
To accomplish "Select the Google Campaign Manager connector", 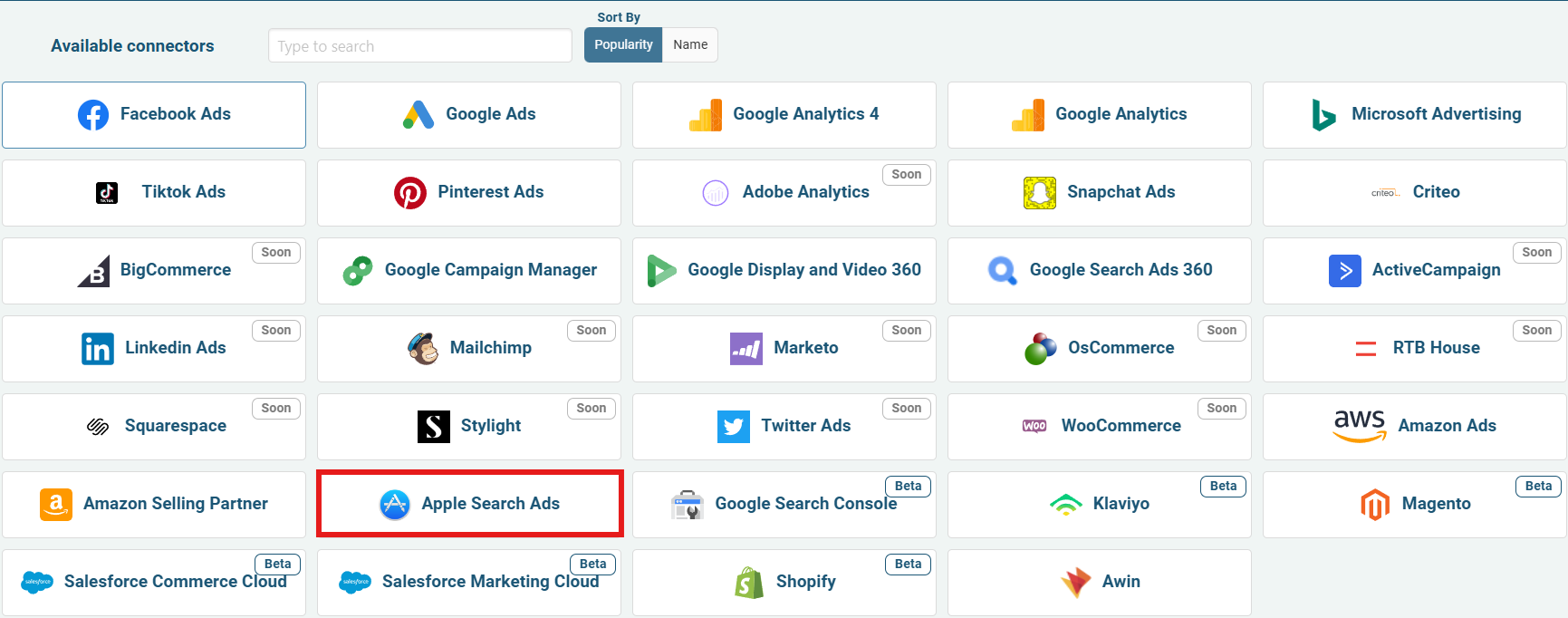I will pos(468,271).
